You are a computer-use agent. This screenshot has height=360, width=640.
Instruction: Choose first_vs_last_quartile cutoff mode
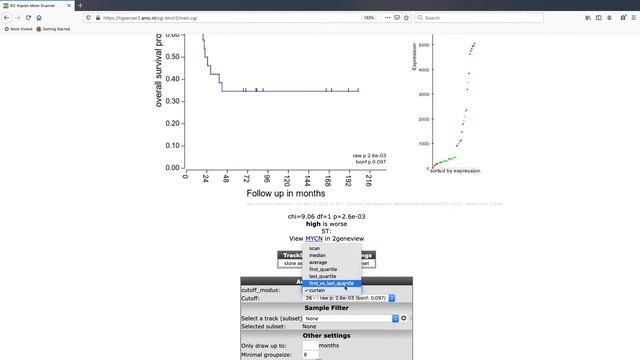[331, 283]
